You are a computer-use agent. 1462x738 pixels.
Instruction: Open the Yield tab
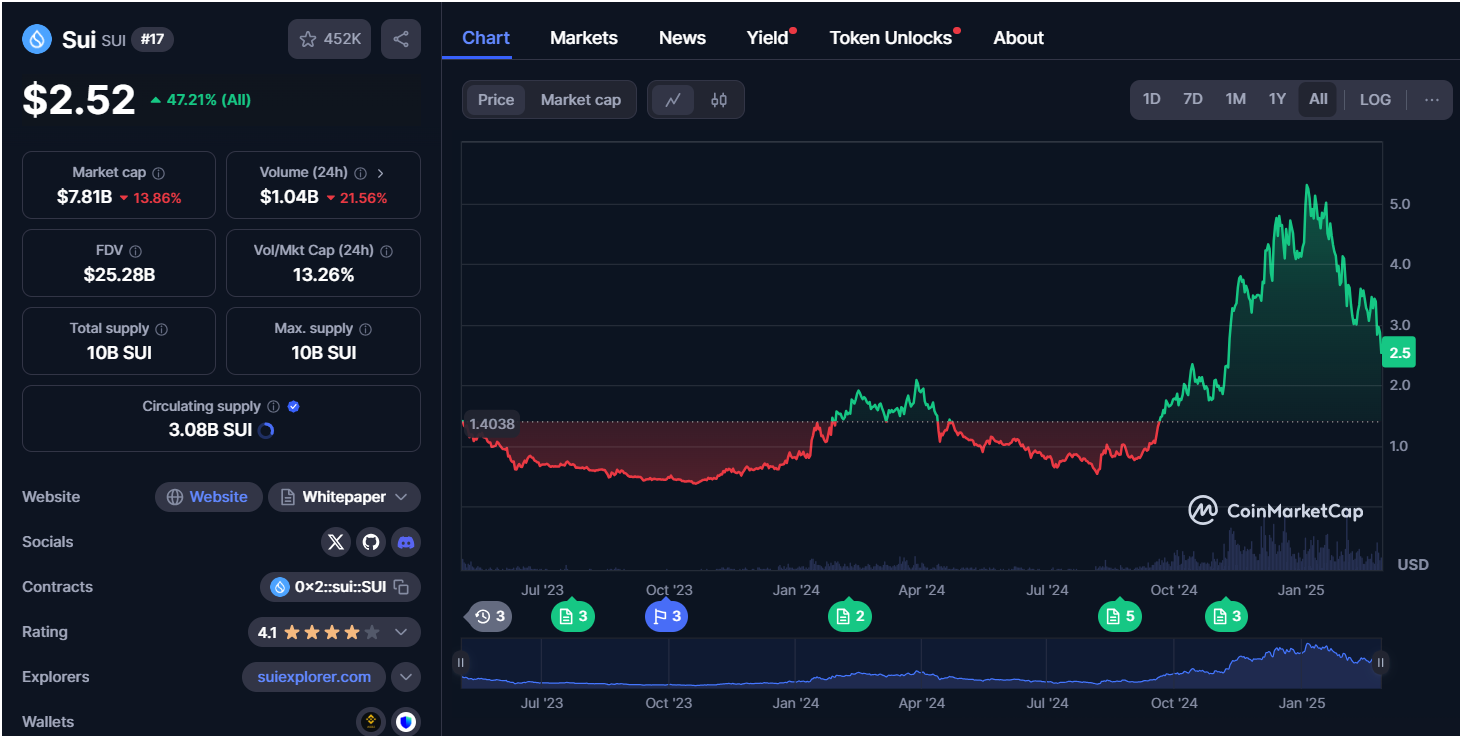(768, 38)
